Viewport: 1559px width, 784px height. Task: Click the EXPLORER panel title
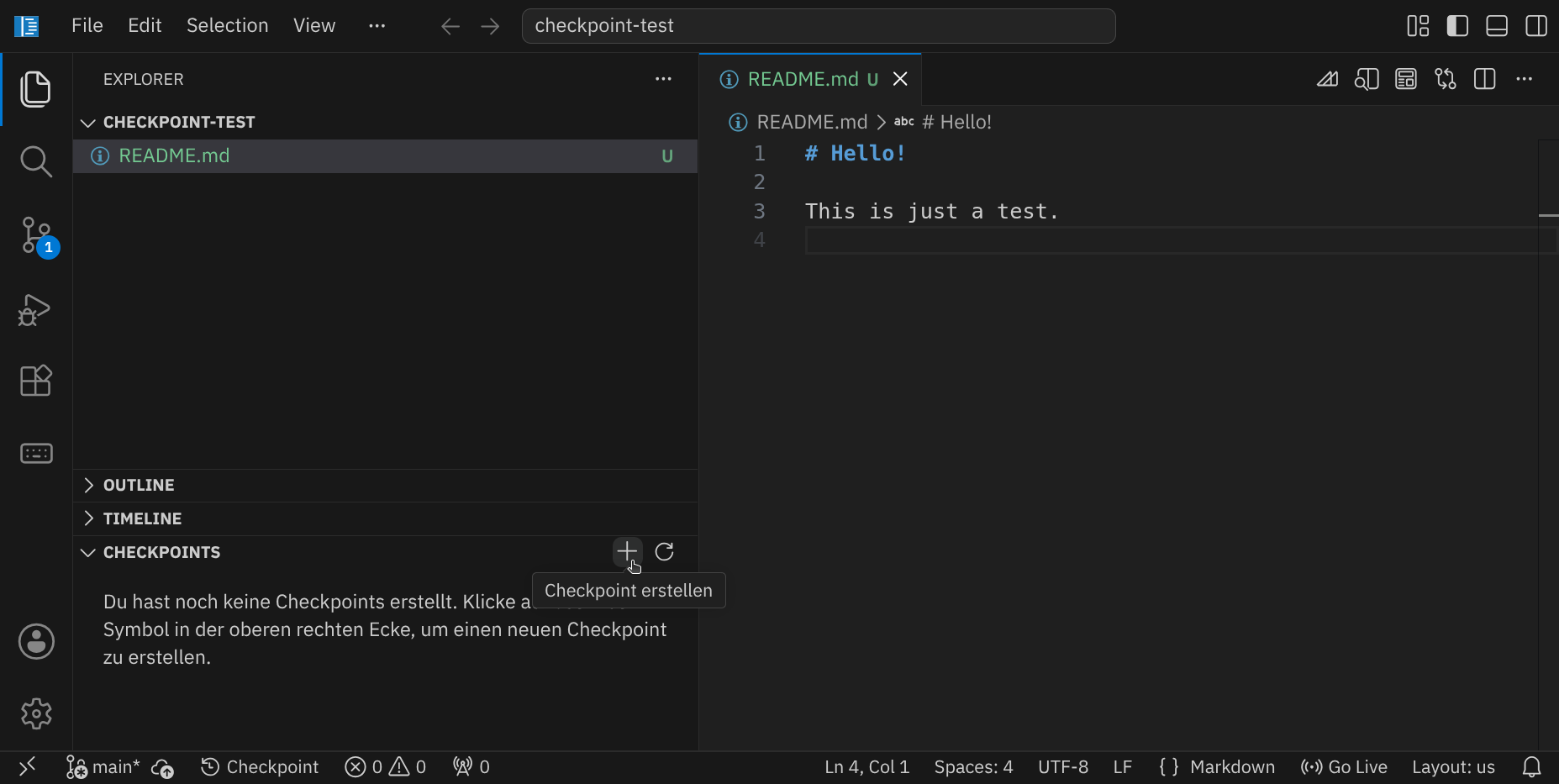pyautogui.click(x=144, y=79)
